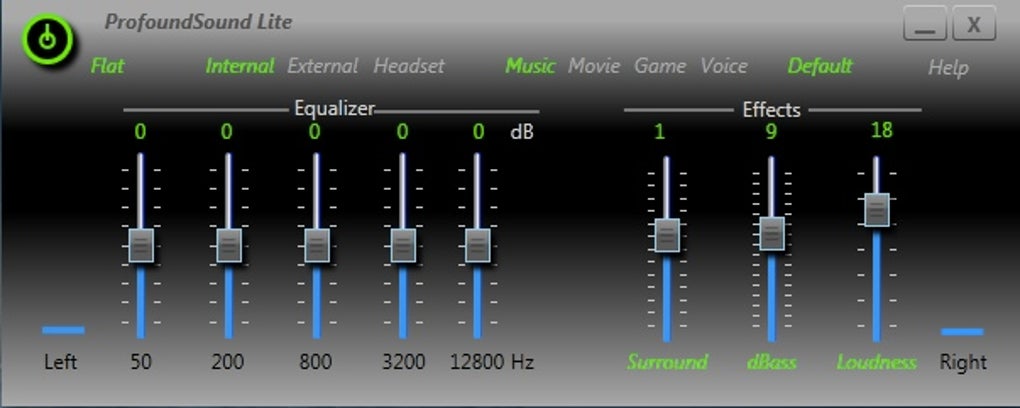Click the Surround value 1

[660, 132]
